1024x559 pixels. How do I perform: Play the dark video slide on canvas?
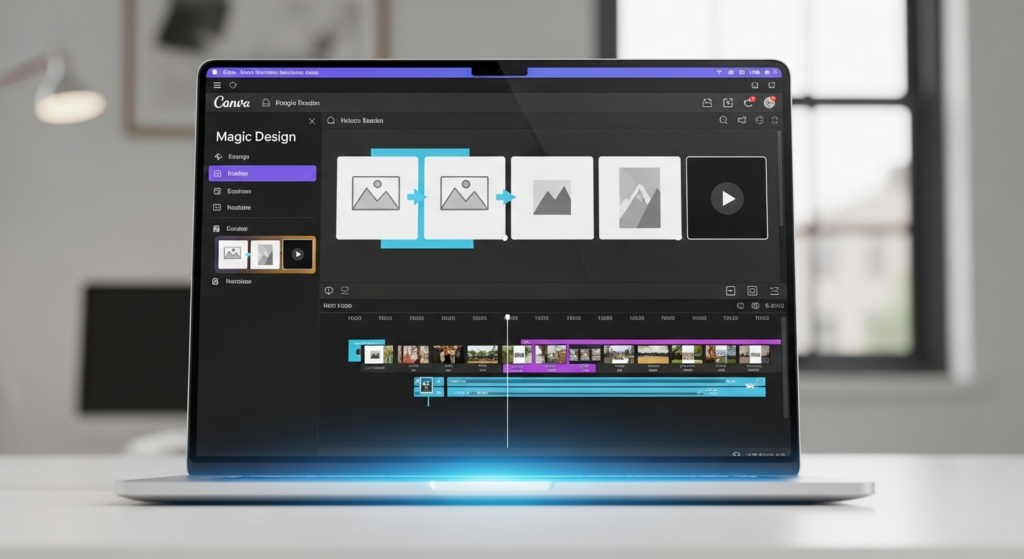coord(727,198)
